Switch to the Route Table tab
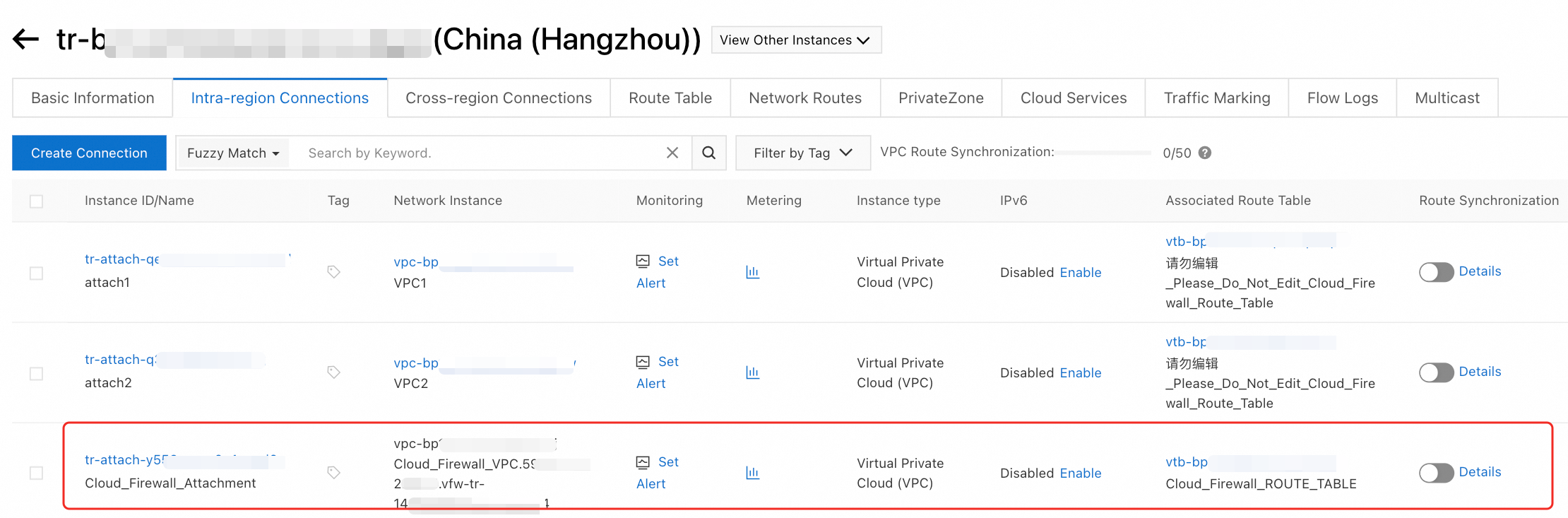The height and width of the screenshot is (518, 1568). pos(670,98)
